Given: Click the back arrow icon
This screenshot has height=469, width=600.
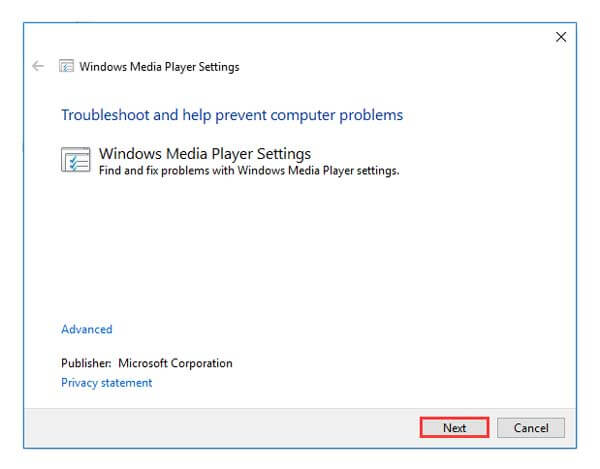Looking at the screenshot, I should tap(38, 66).
